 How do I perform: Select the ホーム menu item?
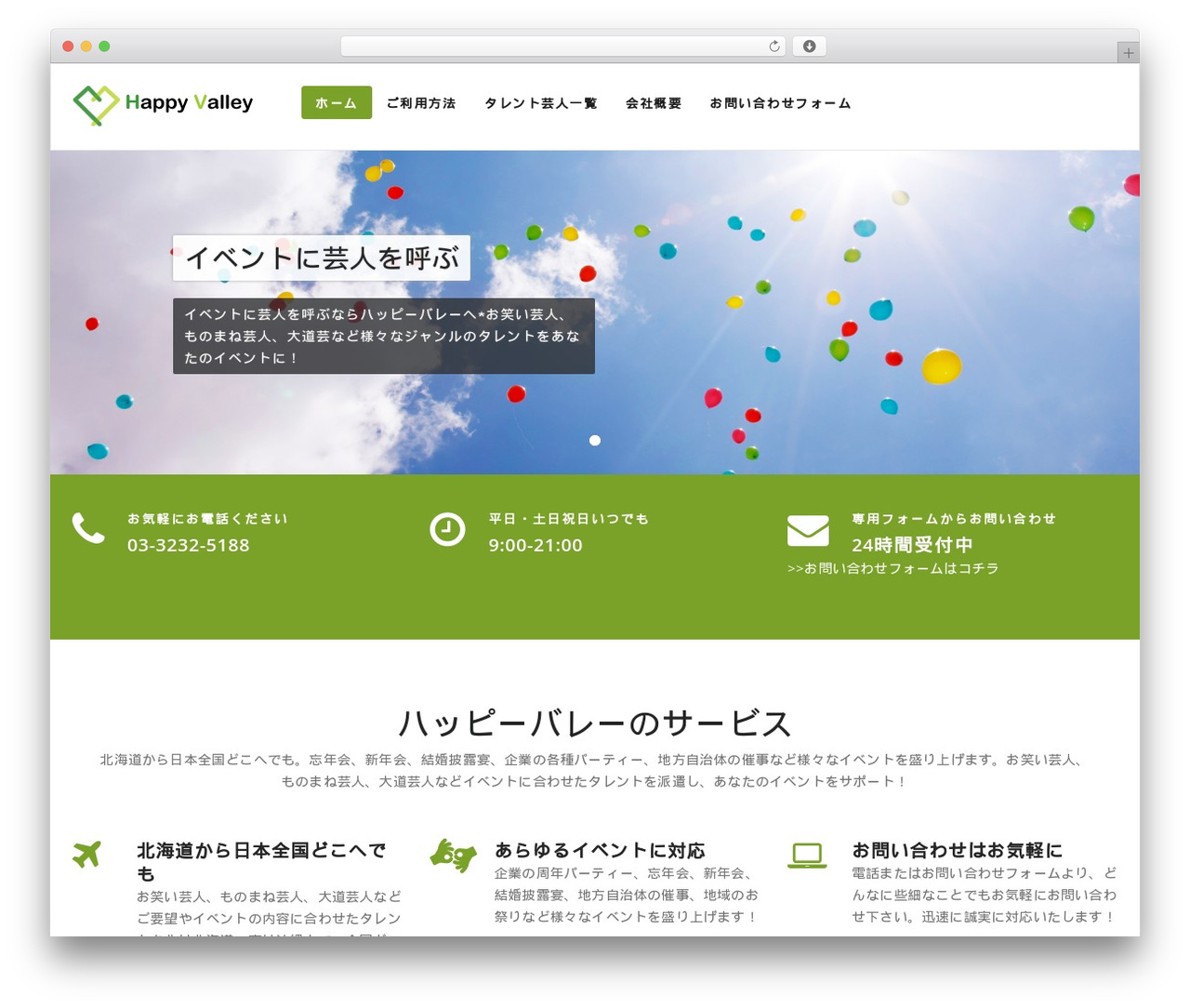[337, 103]
